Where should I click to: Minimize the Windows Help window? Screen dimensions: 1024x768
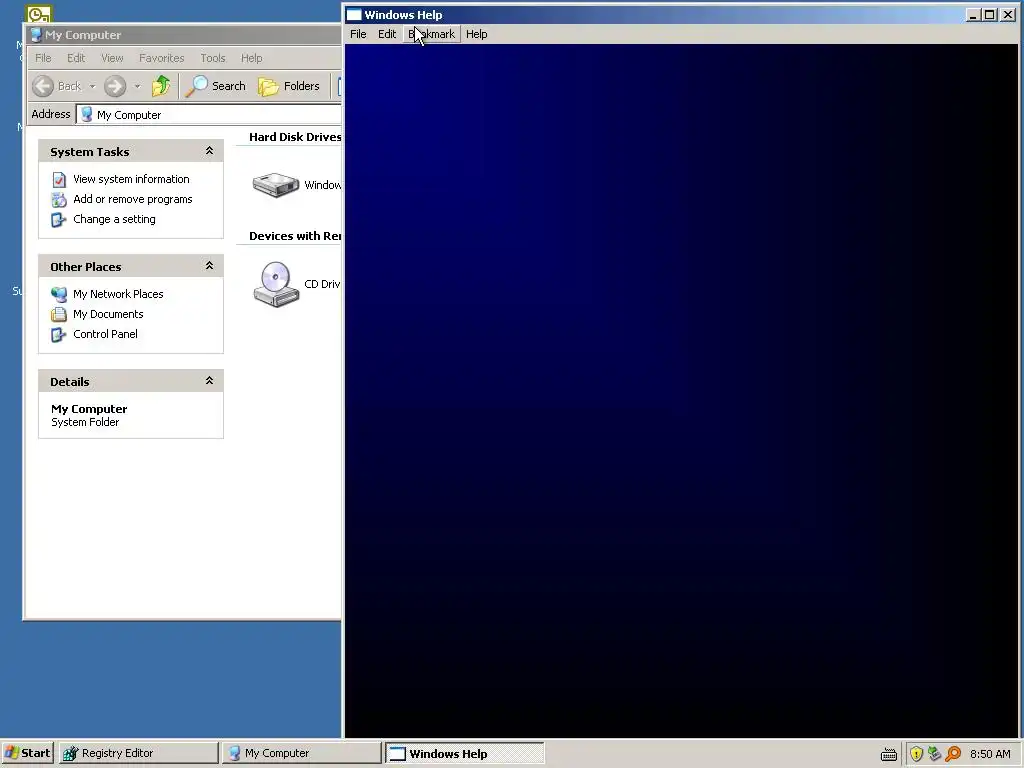[972, 14]
